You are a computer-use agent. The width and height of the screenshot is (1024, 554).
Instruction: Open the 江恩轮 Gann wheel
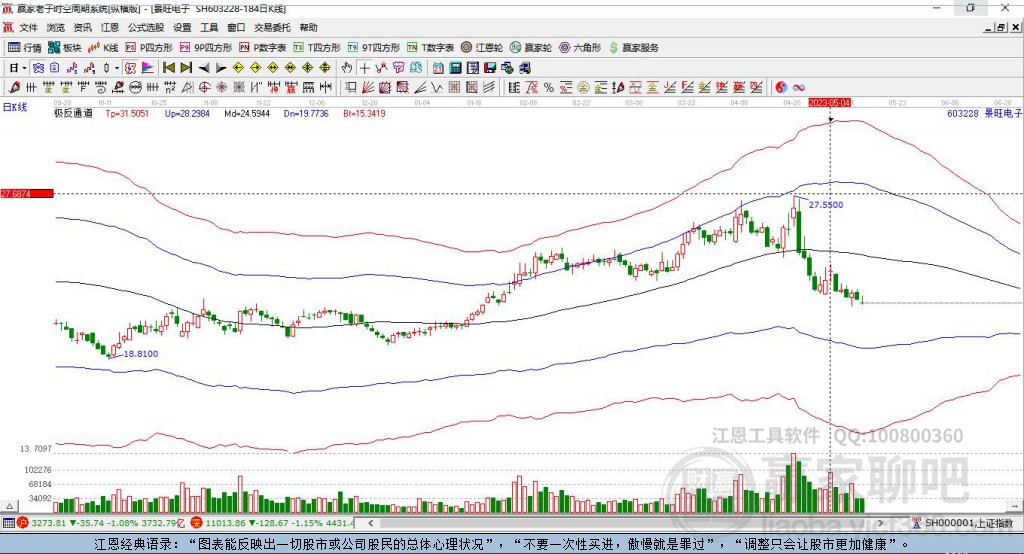pos(482,48)
